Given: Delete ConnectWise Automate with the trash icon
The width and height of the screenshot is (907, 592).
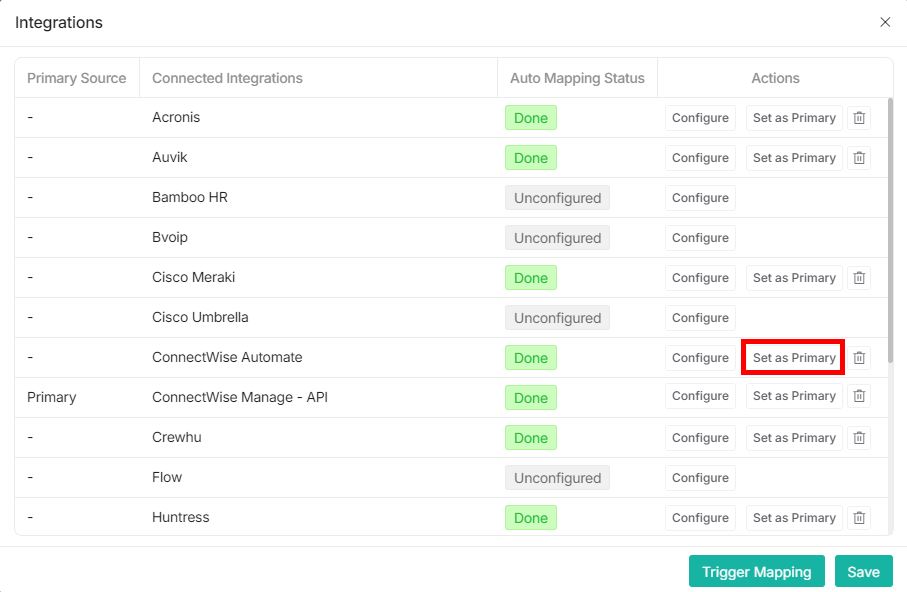Looking at the screenshot, I should pos(858,358).
